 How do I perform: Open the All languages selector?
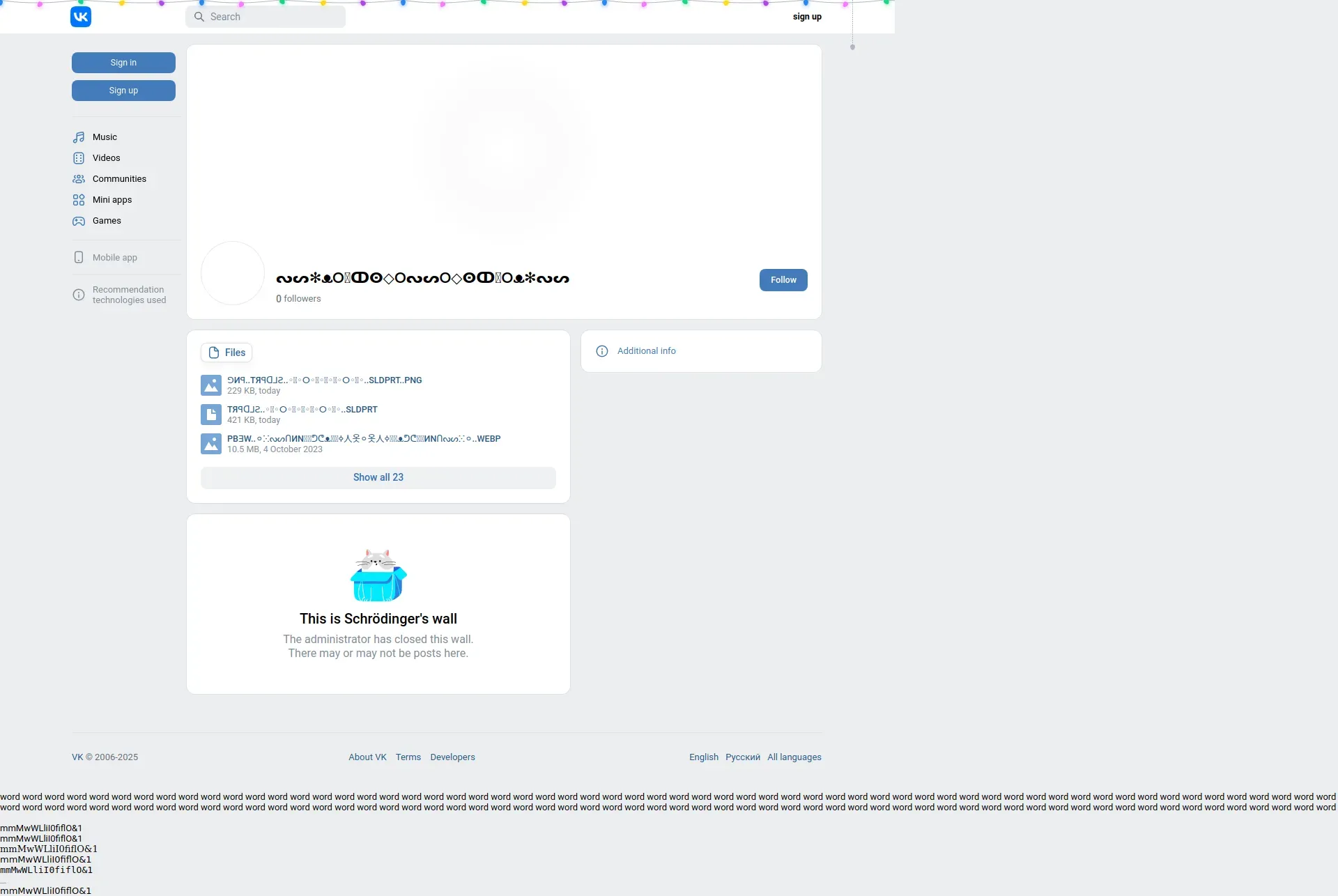pos(794,757)
